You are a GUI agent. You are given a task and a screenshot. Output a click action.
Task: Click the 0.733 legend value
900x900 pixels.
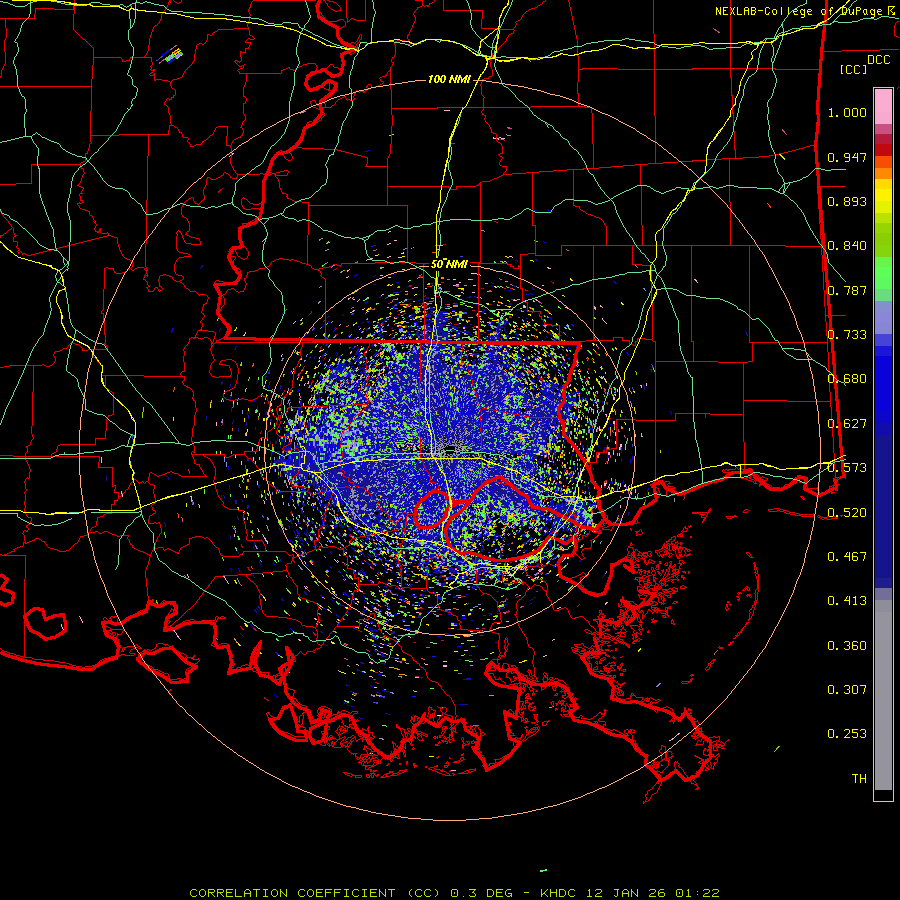[847, 335]
